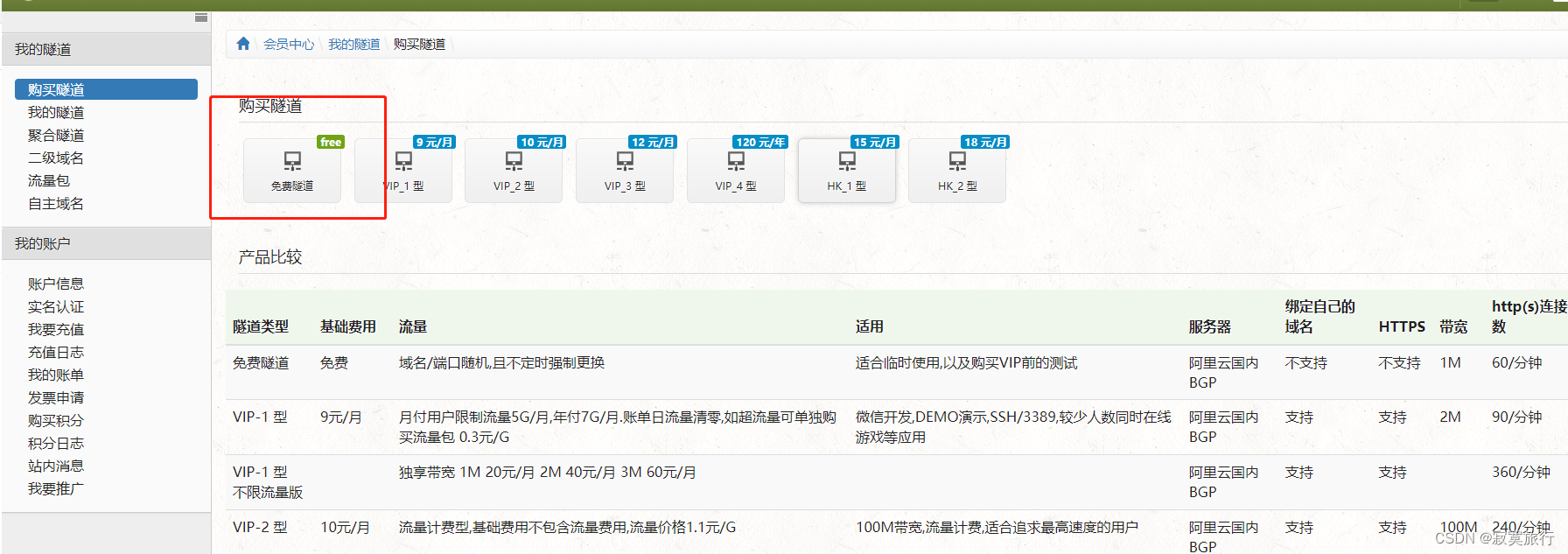Select the VIP_1 型 tunnel card

pos(403,171)
